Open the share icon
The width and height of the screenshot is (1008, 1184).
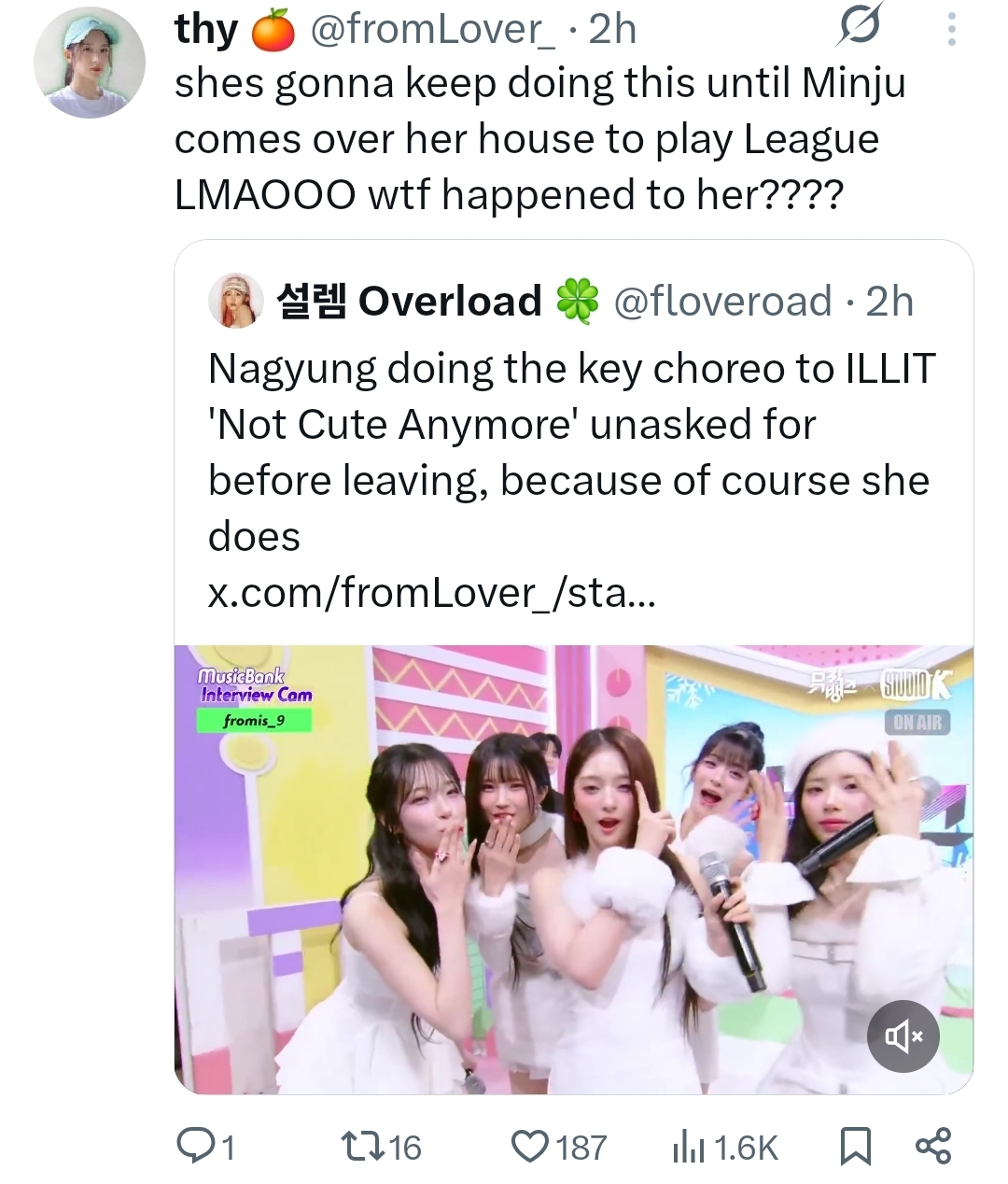(933, 1146)
